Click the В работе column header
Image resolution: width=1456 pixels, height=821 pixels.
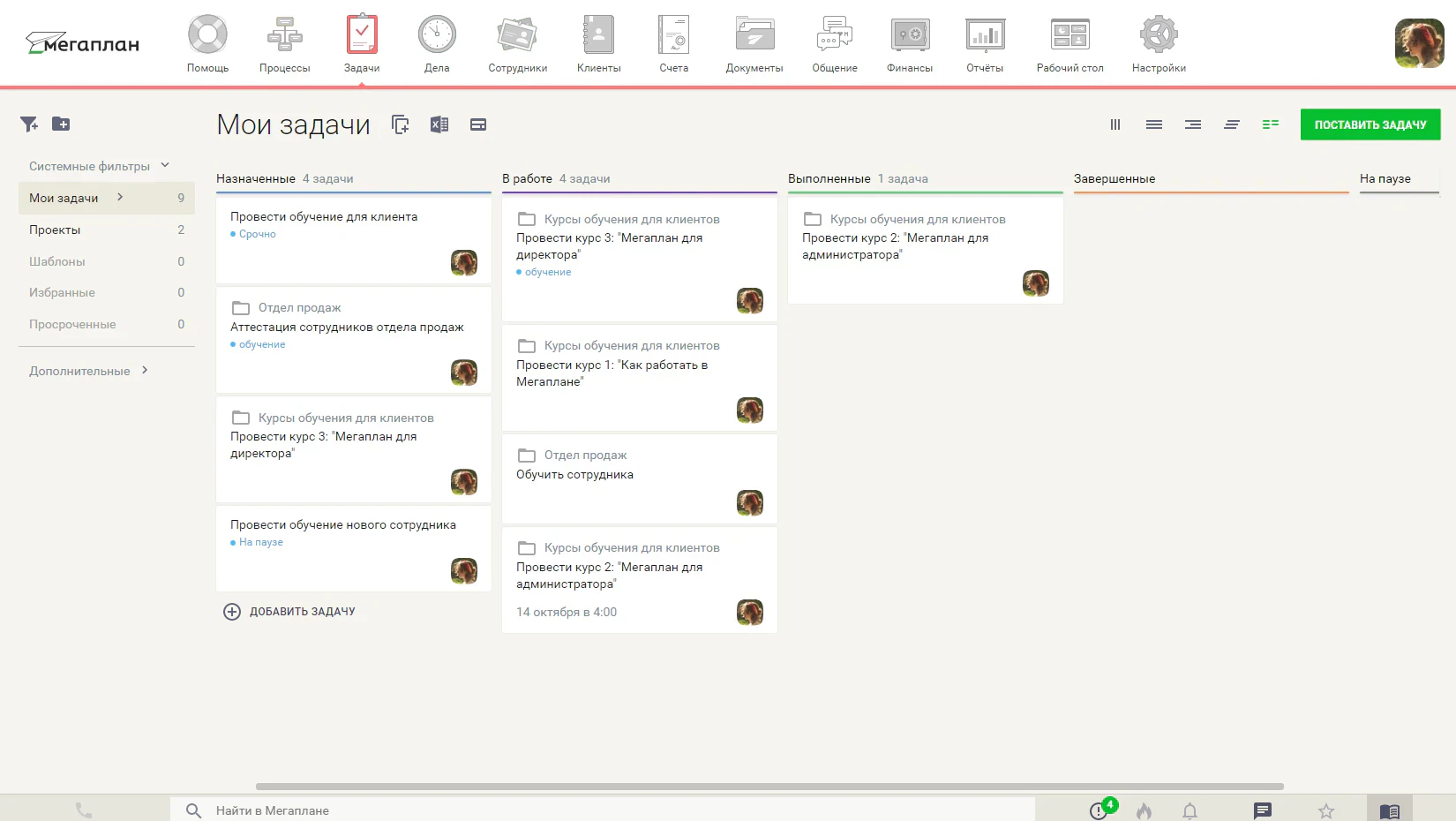tap(527, 178)
